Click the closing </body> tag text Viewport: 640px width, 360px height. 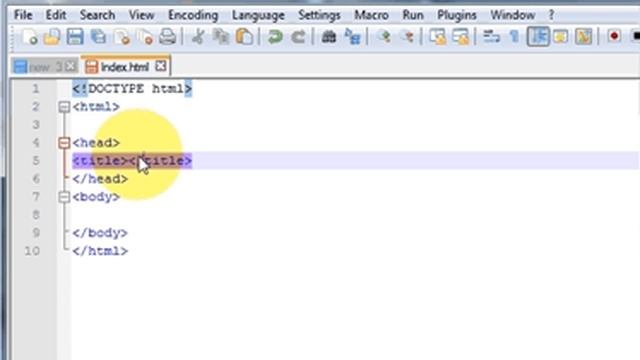tap(100, 233)
